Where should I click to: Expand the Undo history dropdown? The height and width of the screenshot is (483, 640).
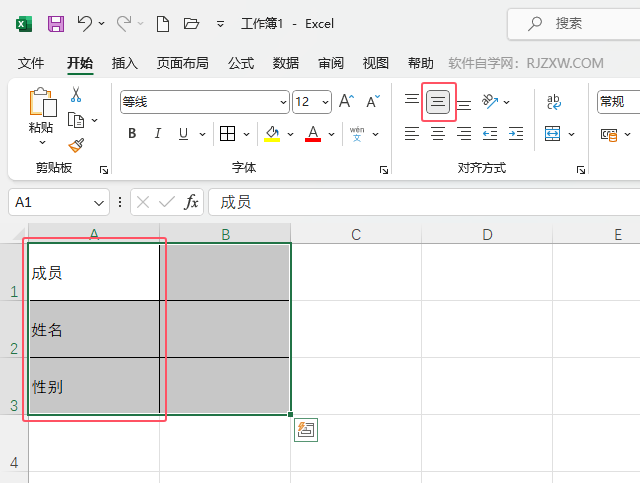(x=102, y=24)
